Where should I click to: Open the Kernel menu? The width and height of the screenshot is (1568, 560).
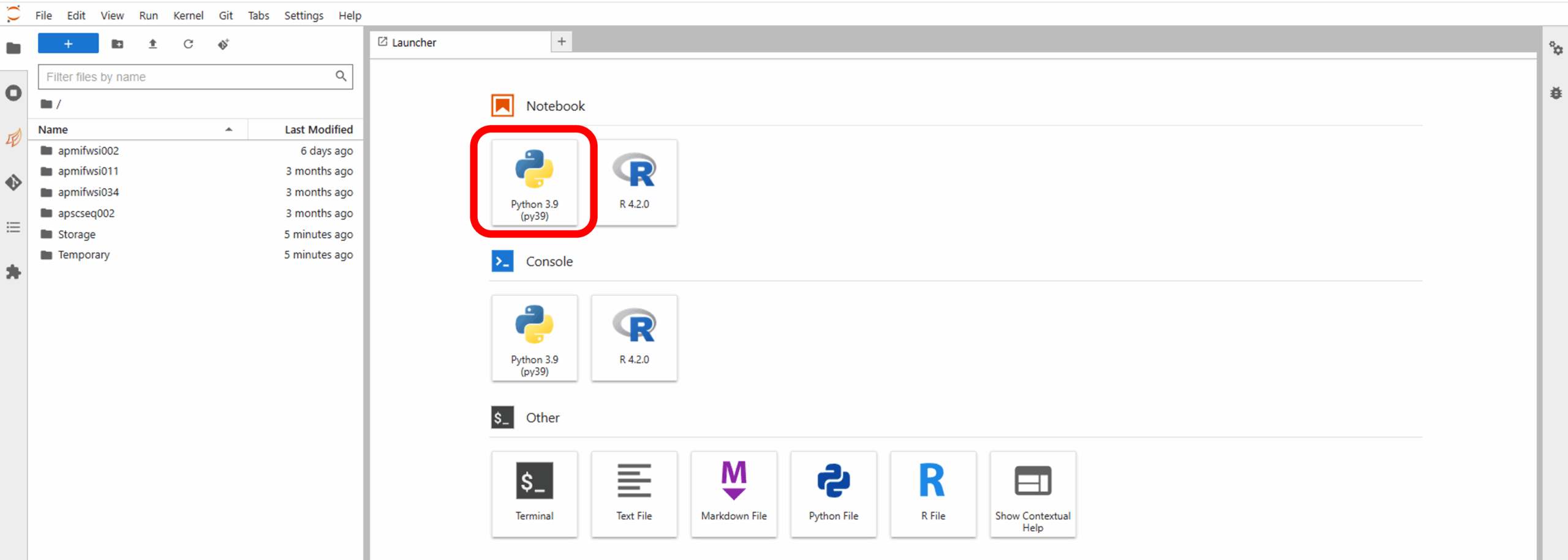point(187,15)
